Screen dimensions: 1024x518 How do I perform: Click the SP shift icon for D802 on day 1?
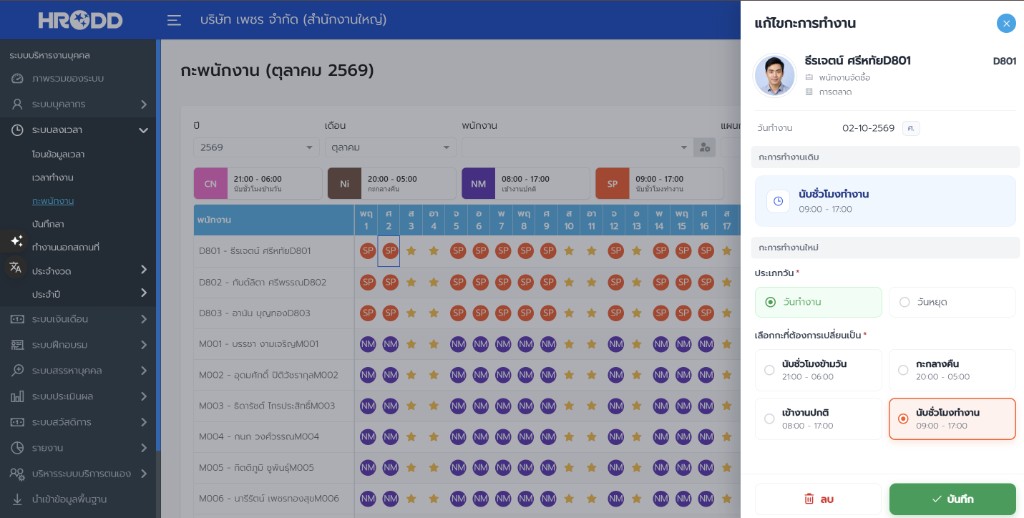point(368,282)
